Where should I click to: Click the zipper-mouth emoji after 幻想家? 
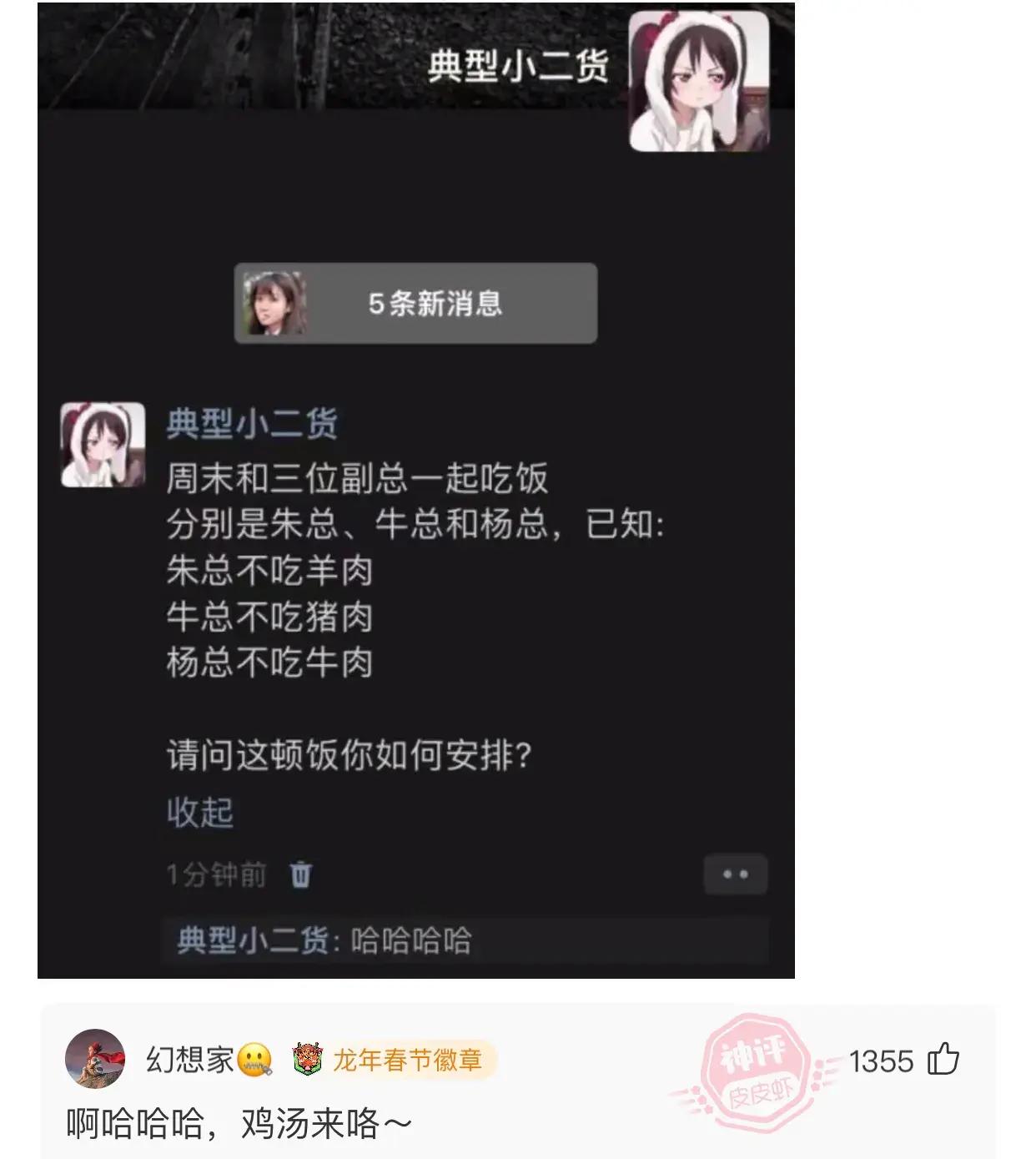tap(255, 1061)
